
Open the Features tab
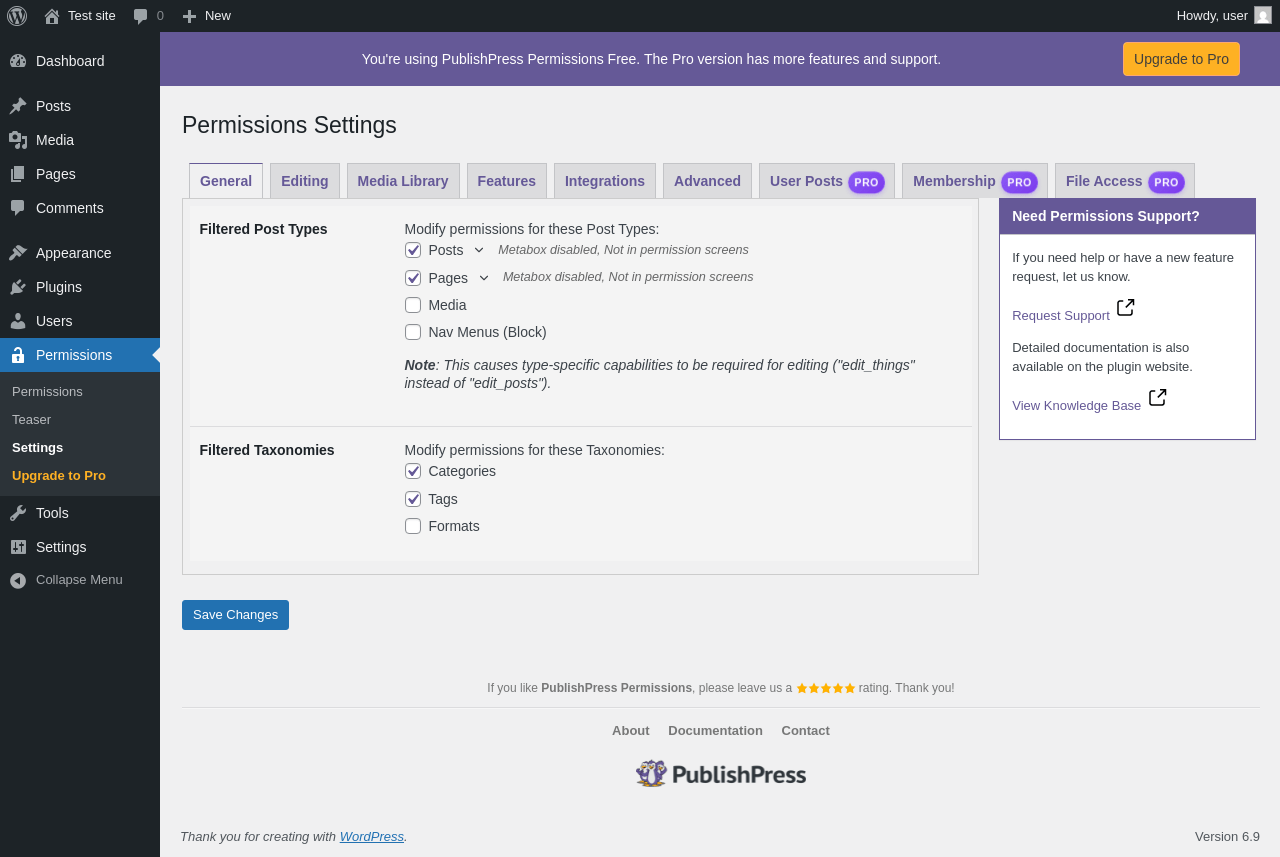pos(507,181)
